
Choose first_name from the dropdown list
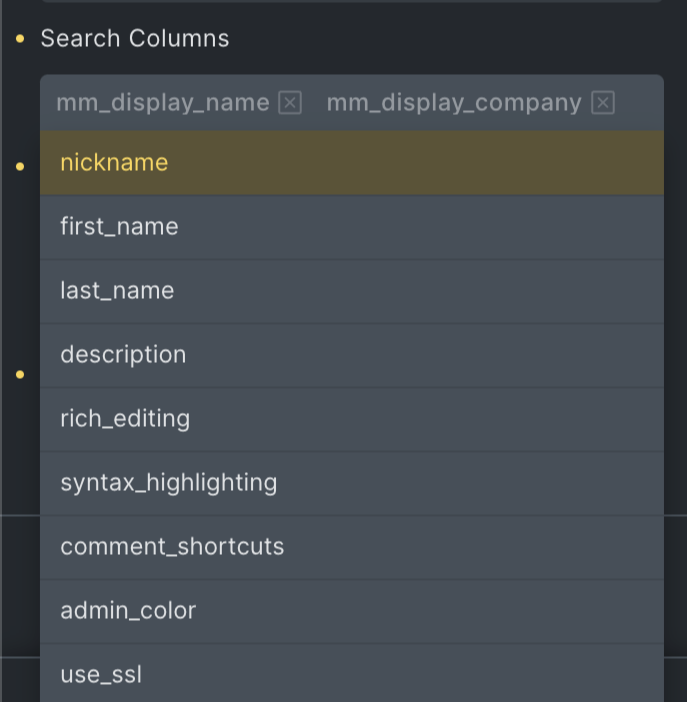coord(119,227)
